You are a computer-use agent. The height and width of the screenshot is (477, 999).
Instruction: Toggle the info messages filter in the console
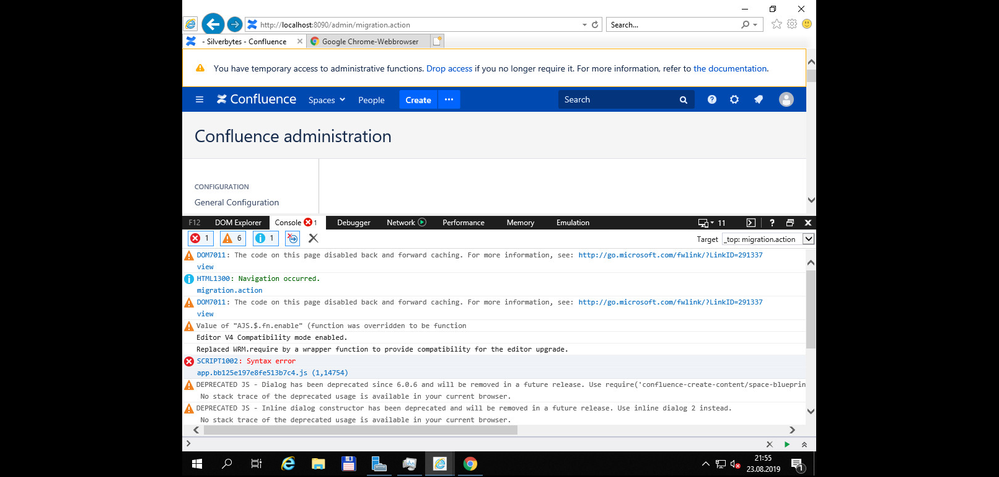pyautogui.click(x=266, y=238)
